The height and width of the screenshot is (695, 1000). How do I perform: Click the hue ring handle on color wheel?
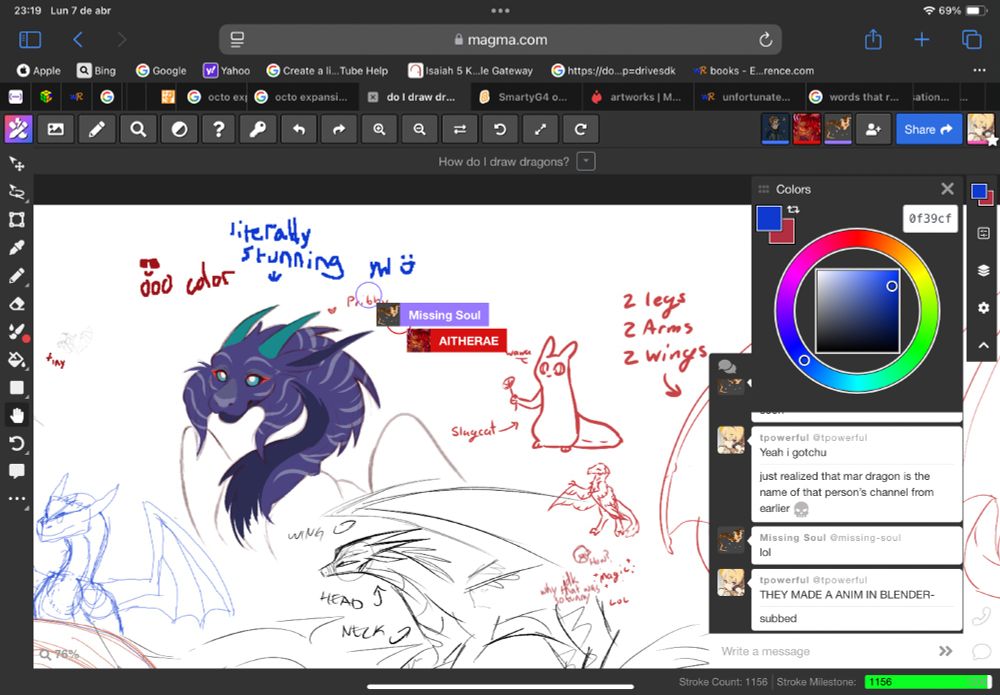[x=804, y=360]
